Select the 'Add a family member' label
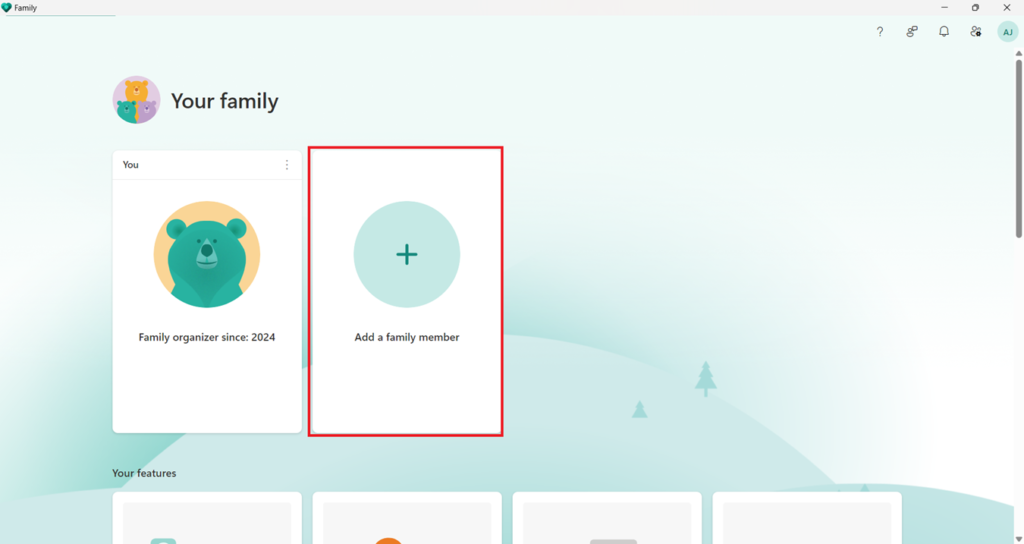 point(407,337)
